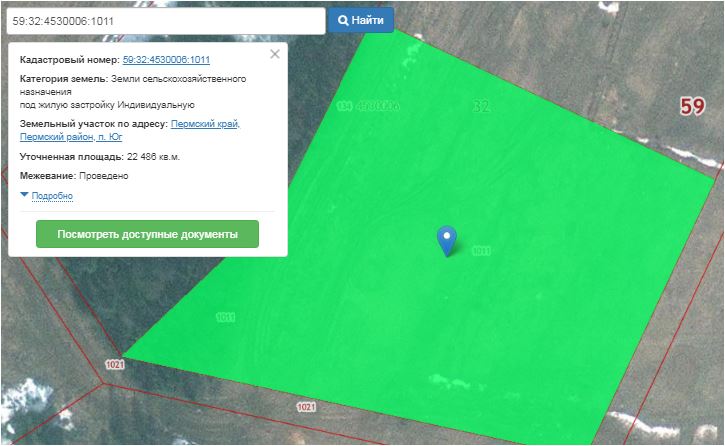The image size is (725, 446).
Task: Click the blue triangle beside Подробно
Action: pyautogui.click(x=24, y=196)
